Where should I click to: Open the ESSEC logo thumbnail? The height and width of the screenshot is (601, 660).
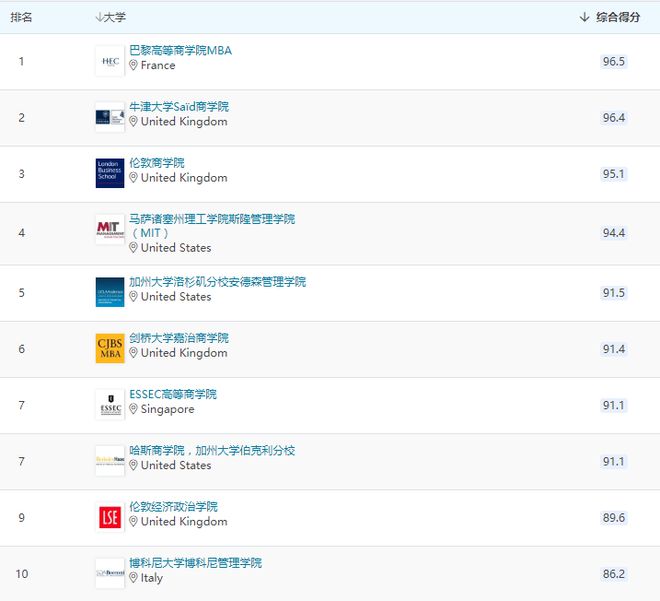110,405
